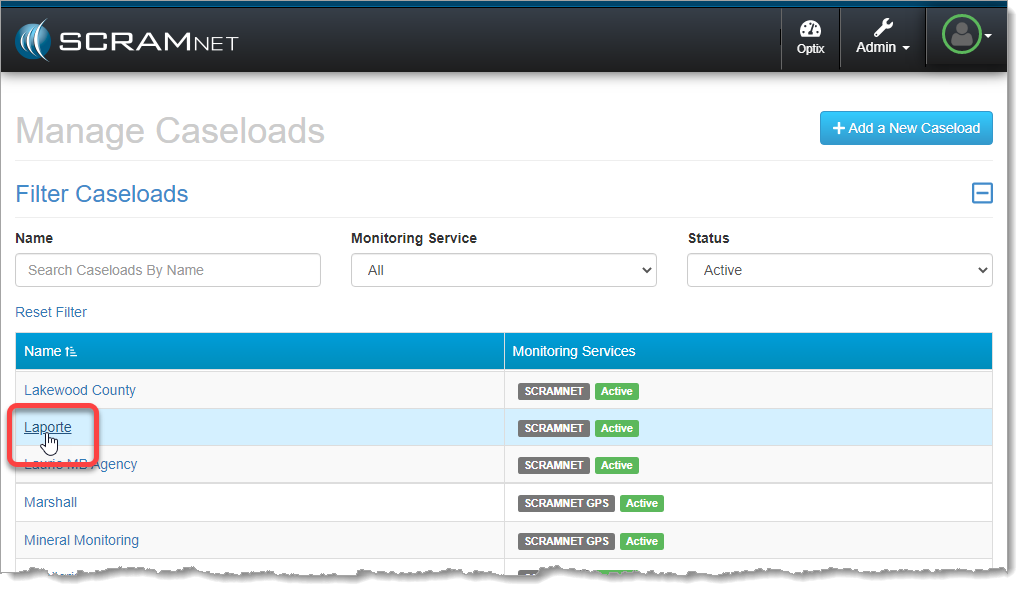Screen dimensions: 1023x591
Task: Click the SCRAMNET logo
Action: [x=126, y=41]
